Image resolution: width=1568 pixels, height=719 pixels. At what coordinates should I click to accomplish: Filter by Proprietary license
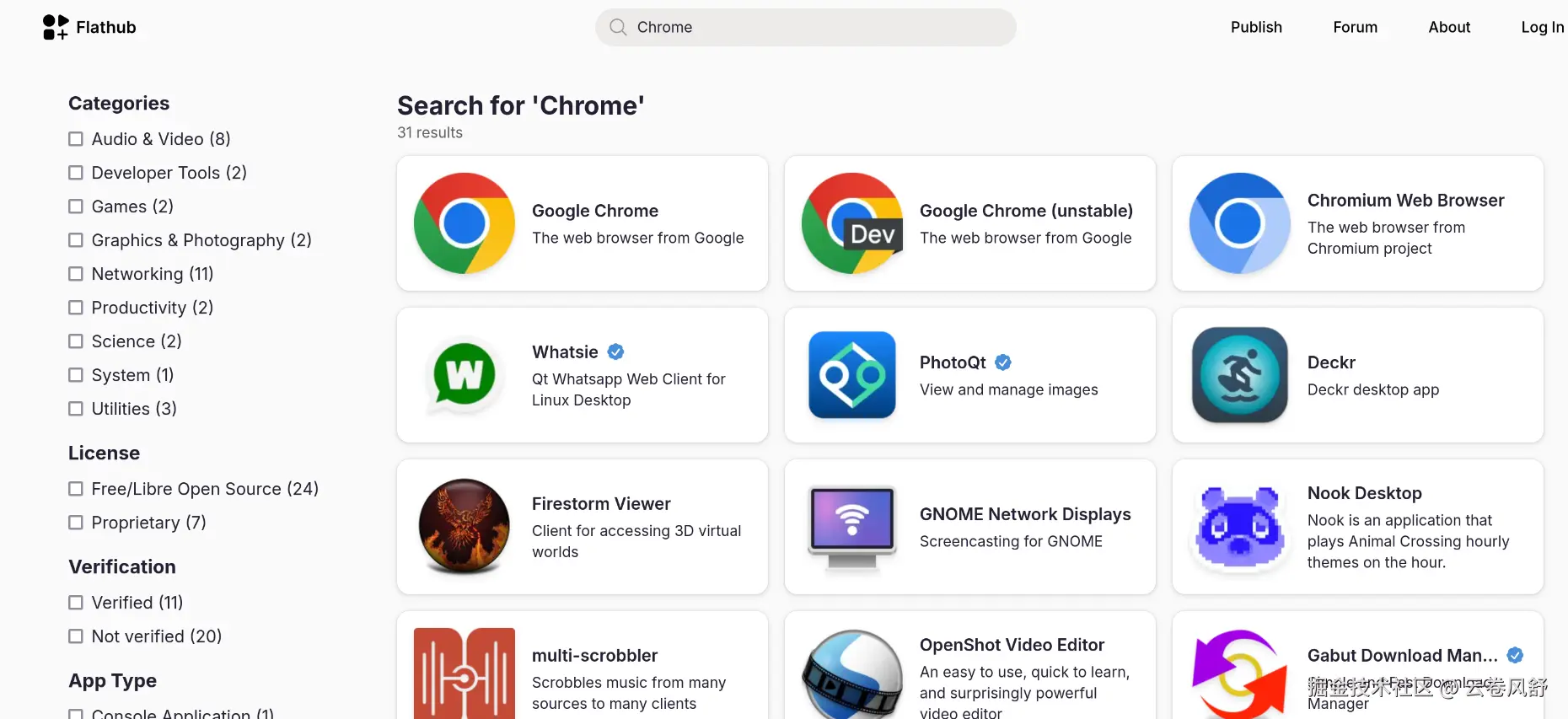click(x=76, y=523)
